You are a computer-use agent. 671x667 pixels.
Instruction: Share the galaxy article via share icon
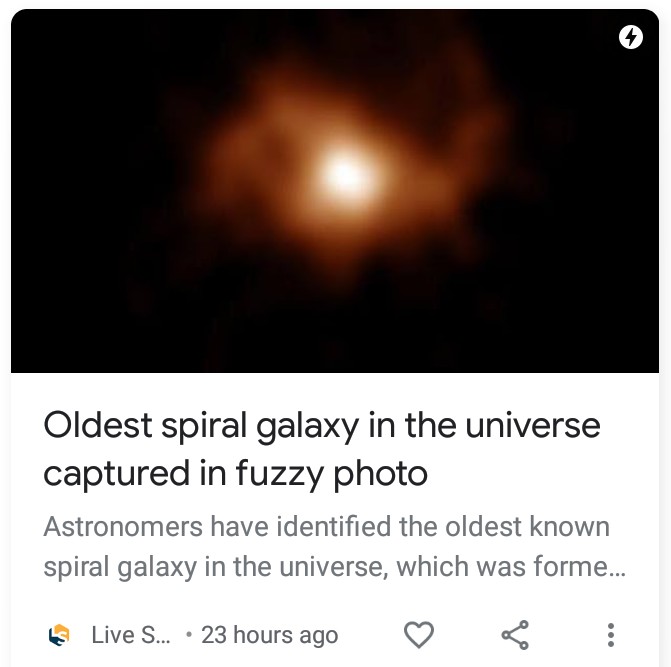515,635
